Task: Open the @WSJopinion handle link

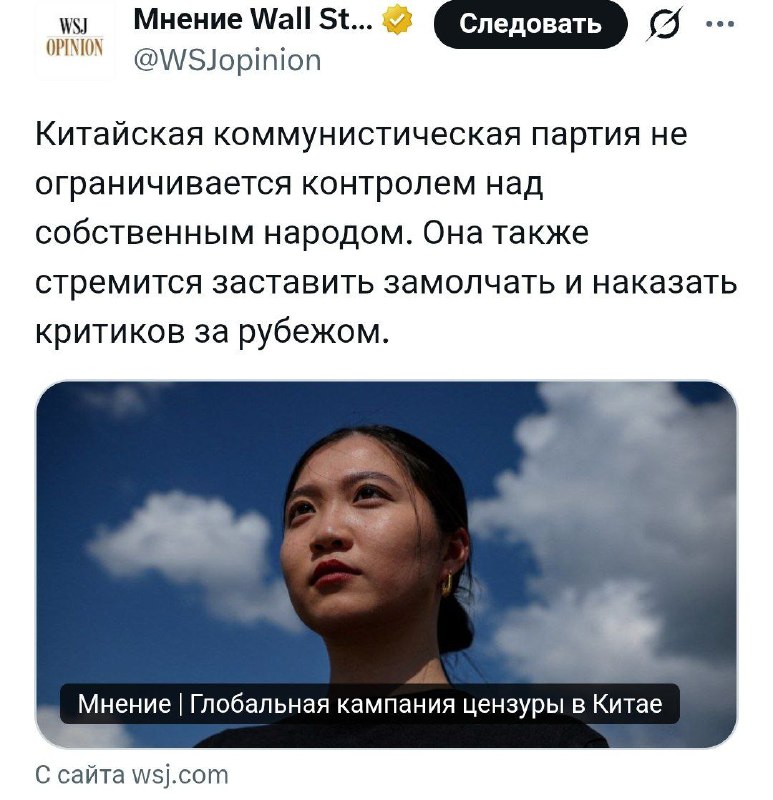Action: 227,60
